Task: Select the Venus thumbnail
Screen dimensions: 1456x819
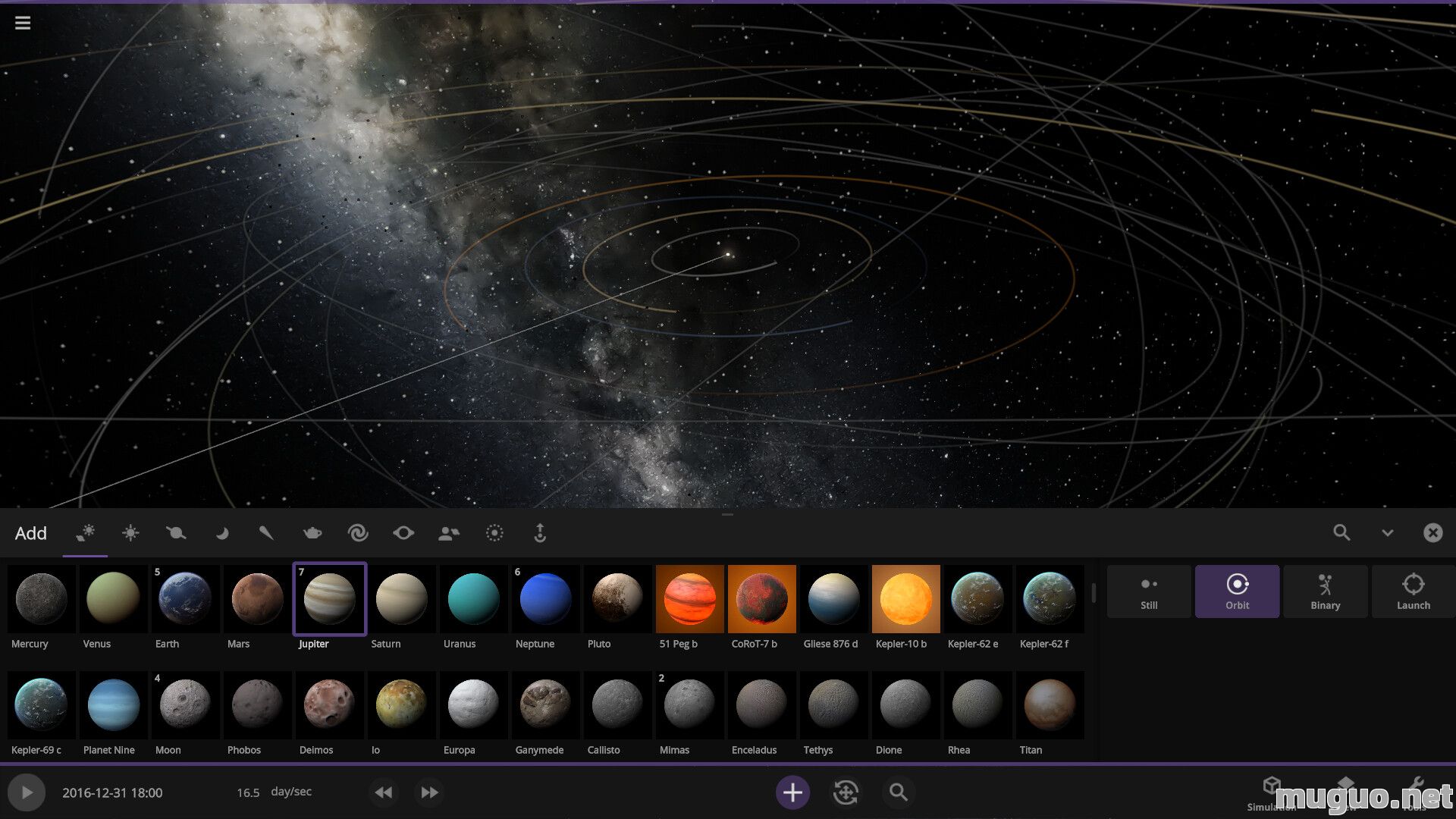Action: pos(113,599)
